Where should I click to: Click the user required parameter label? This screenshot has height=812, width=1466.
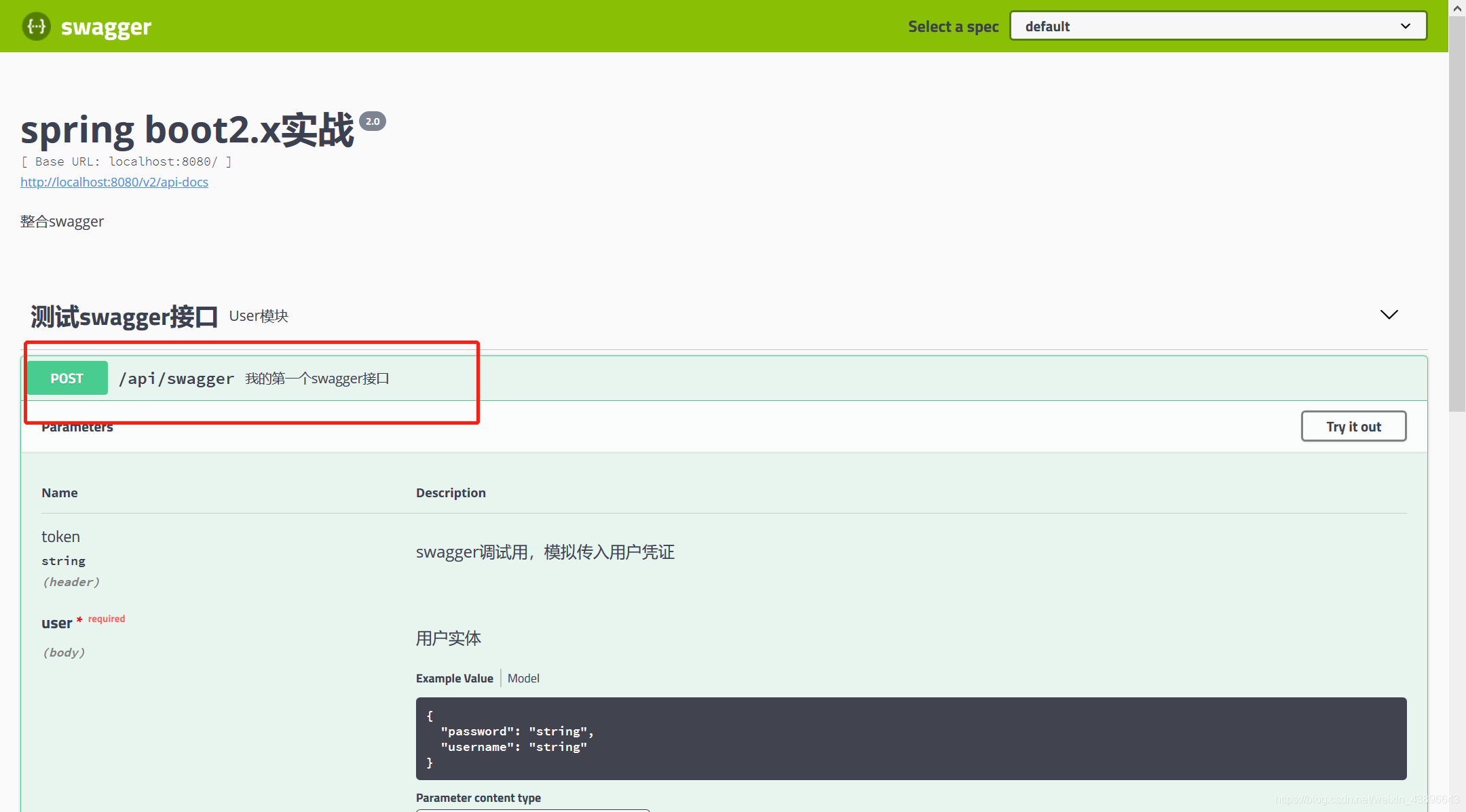pyautogui.click(x=57, y=623)
